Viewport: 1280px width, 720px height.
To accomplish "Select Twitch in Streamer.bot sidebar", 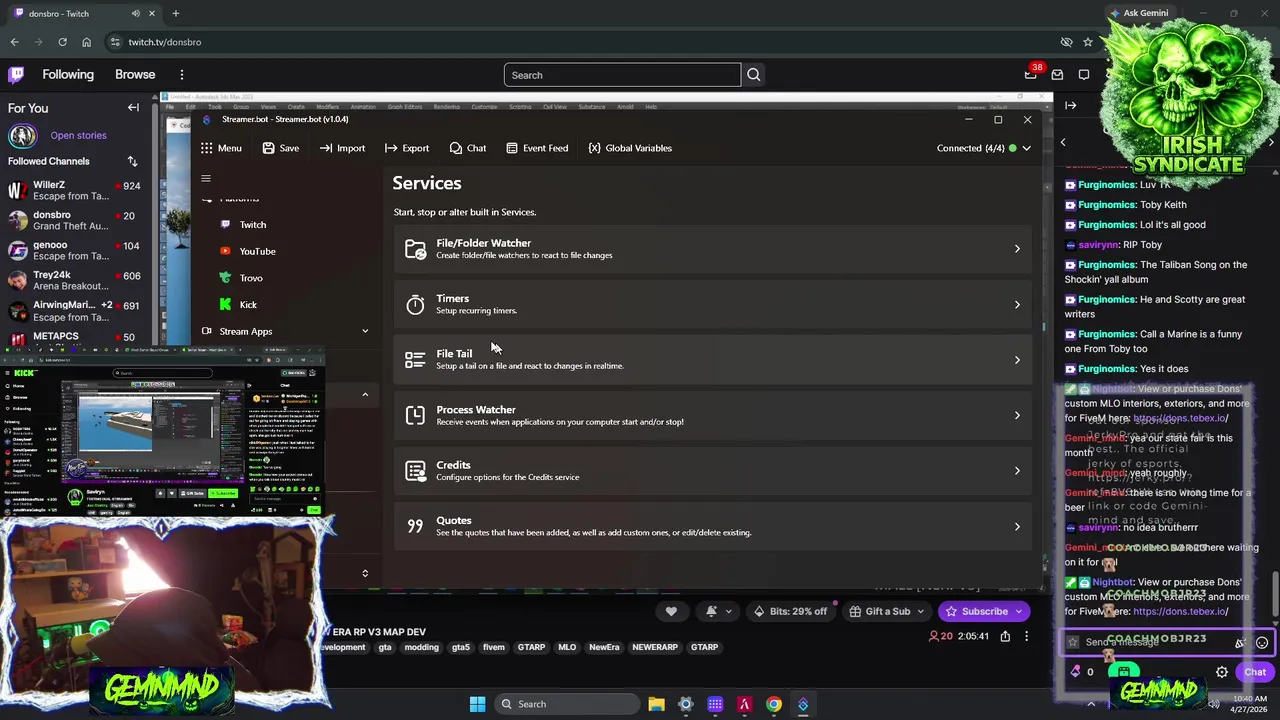I will coord(252,225).
